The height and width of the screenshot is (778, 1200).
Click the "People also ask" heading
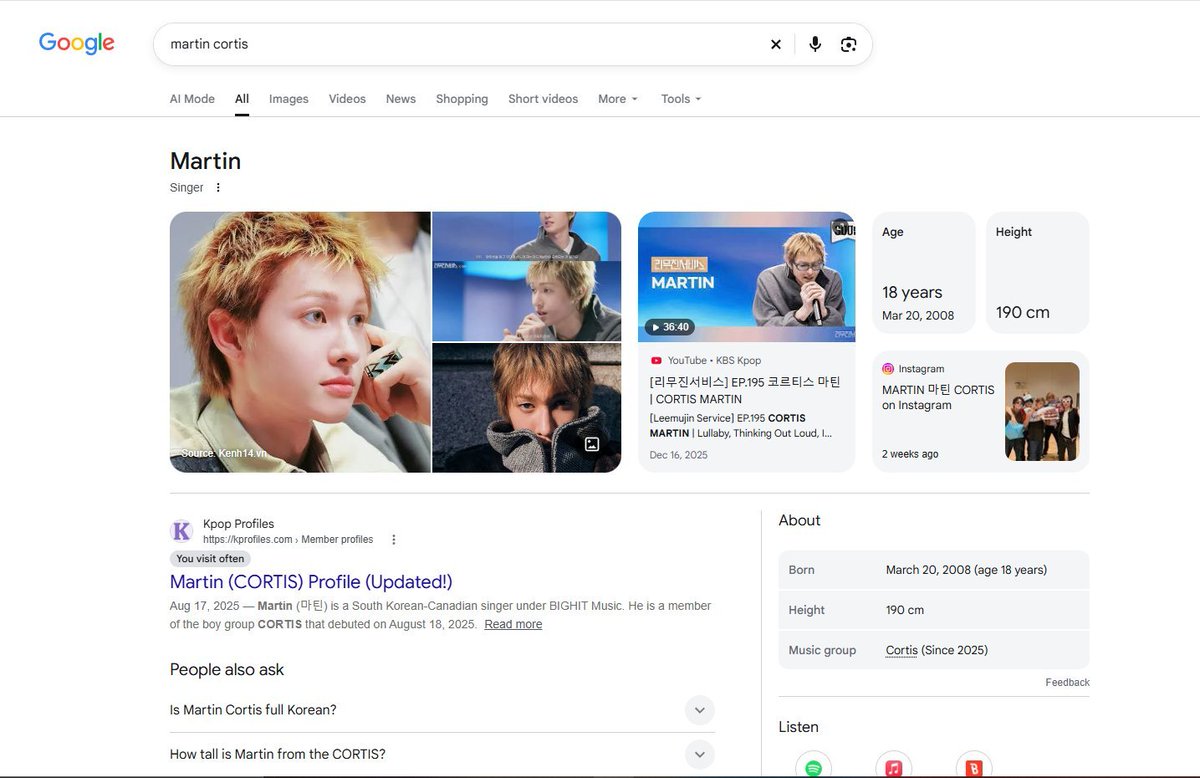pos(227,670)
